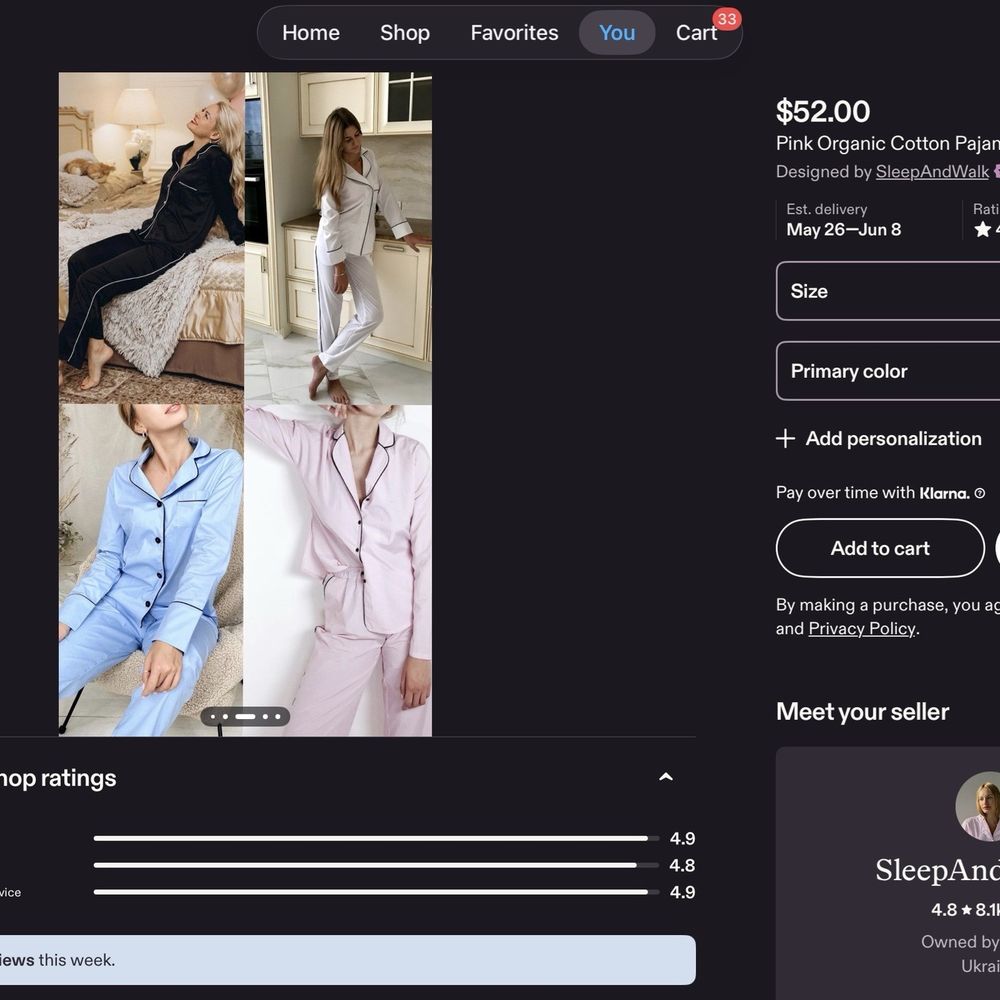Image resolution: width=1000 pixels, height=1000 pixels.
Task: Click the 4.8 shop rating bar
Action: pos(376,865)
